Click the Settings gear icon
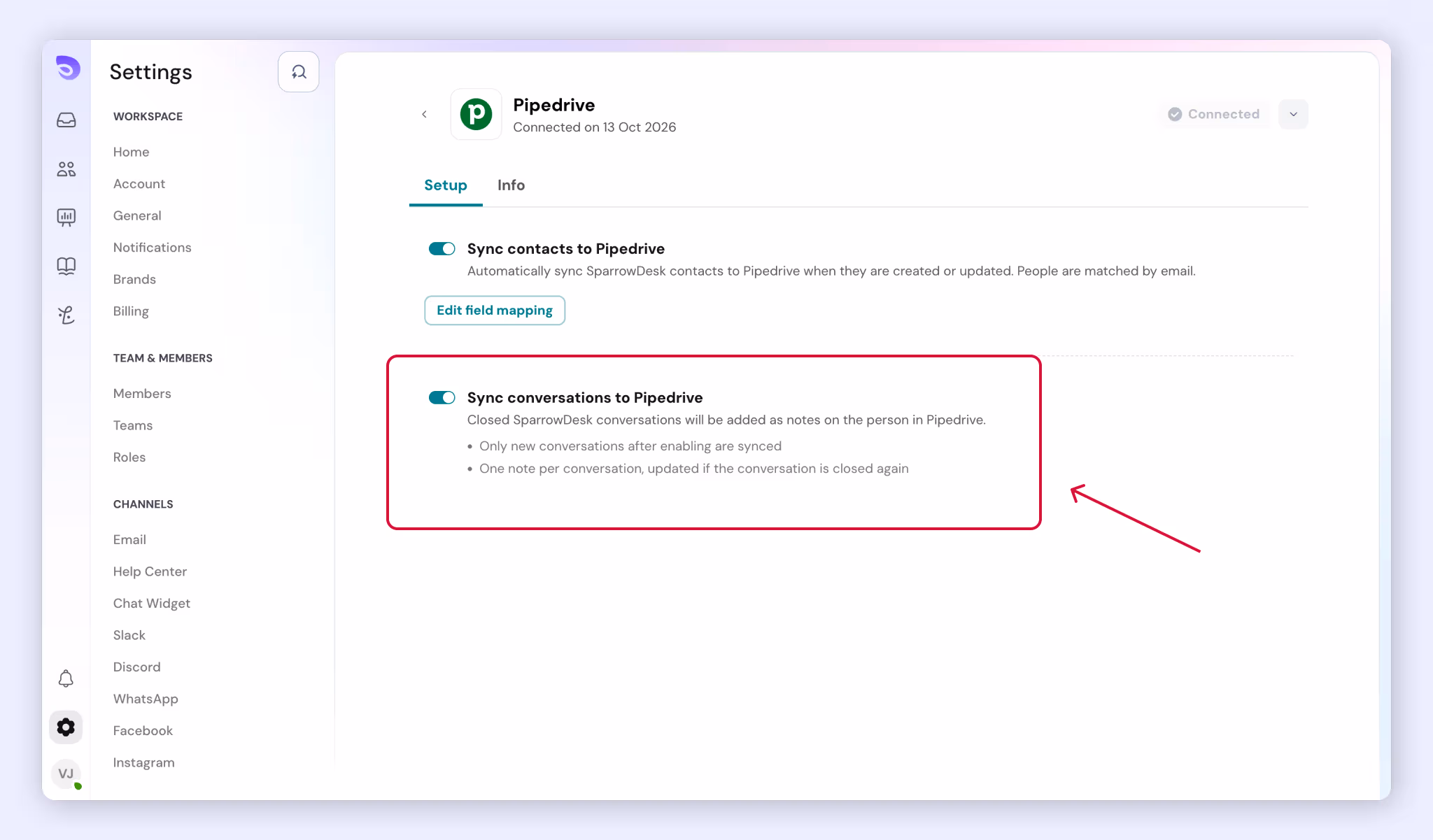 coord(66,727)
